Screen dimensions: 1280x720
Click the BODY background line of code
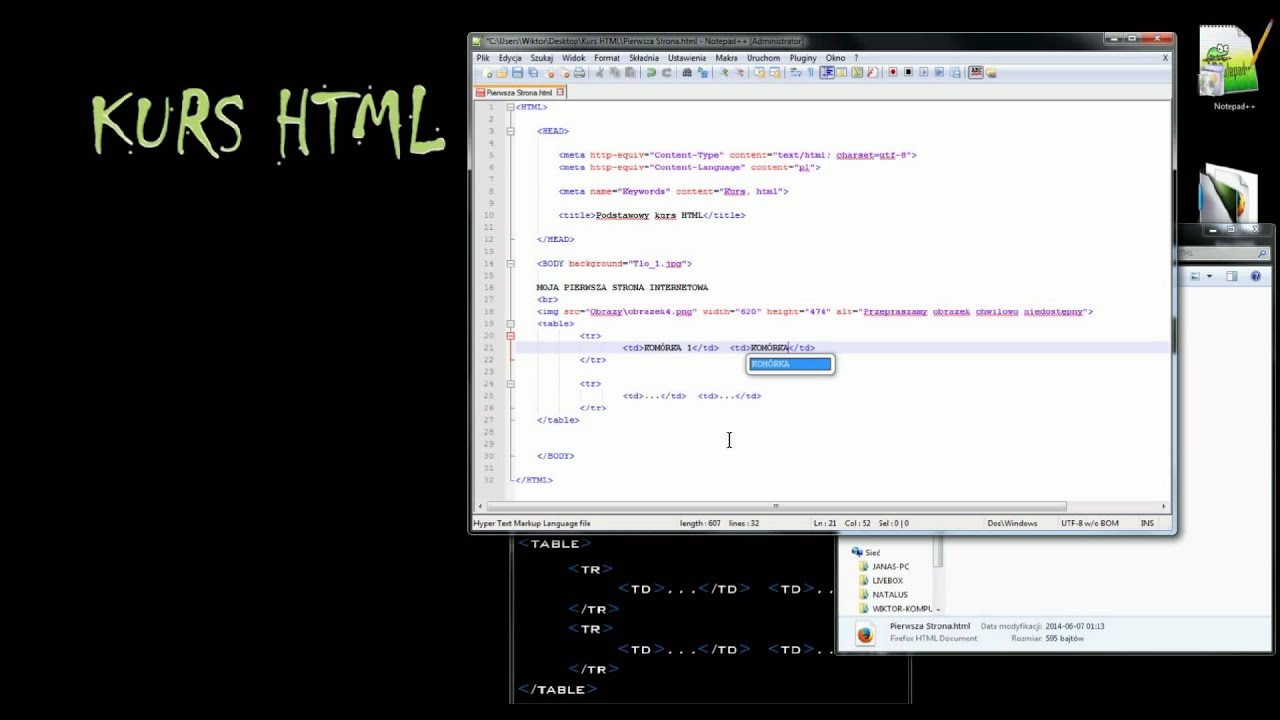[614, 264]
